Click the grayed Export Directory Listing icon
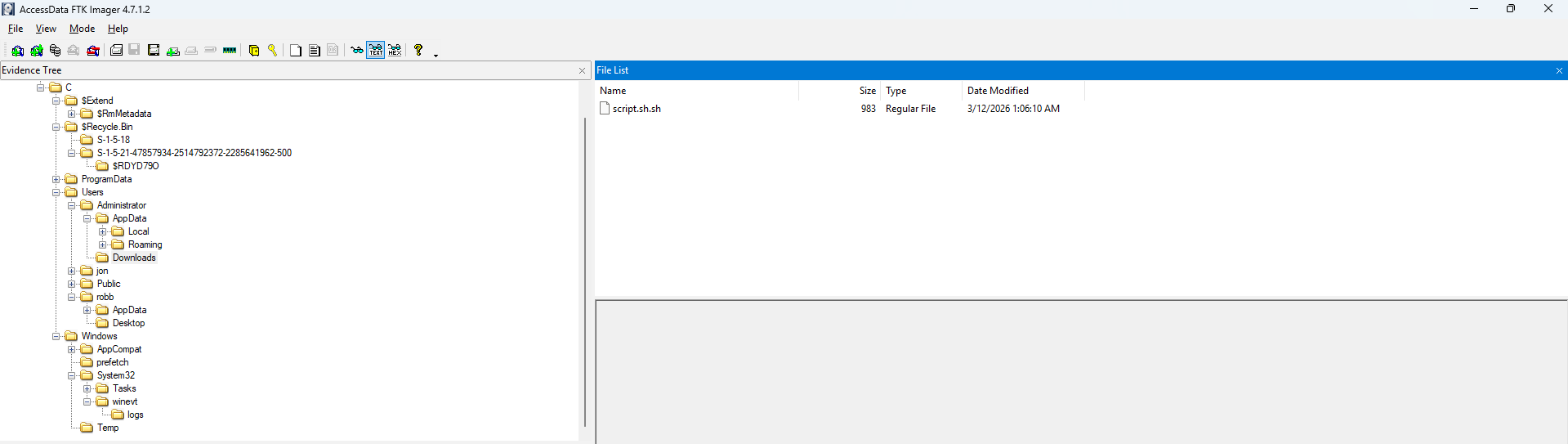Screen dimensions: 1568x444 click(x=333, y=51)
